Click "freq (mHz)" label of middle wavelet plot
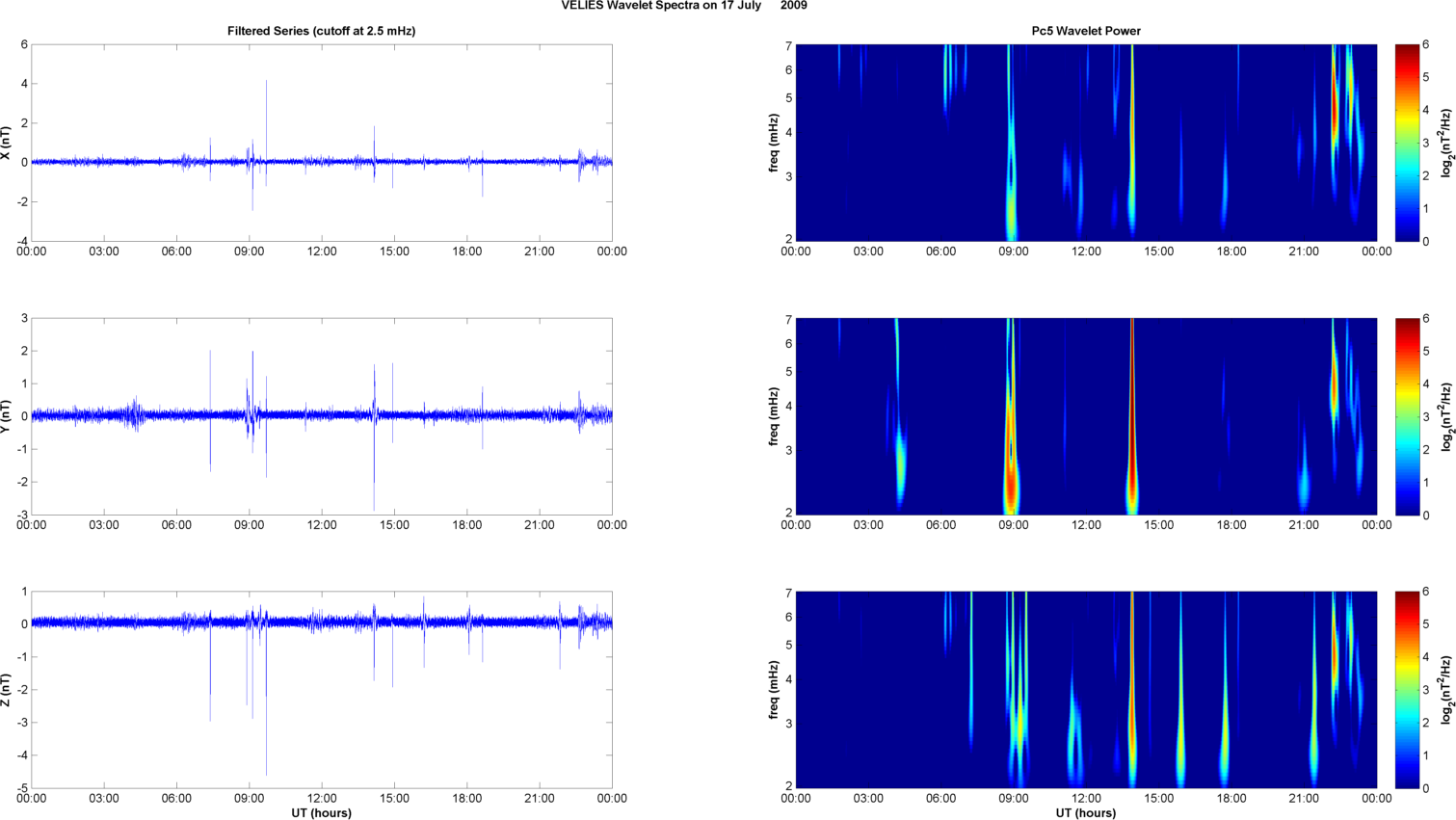The width and height of the screenshot is (1456, 820). click(x=773, y=416)
